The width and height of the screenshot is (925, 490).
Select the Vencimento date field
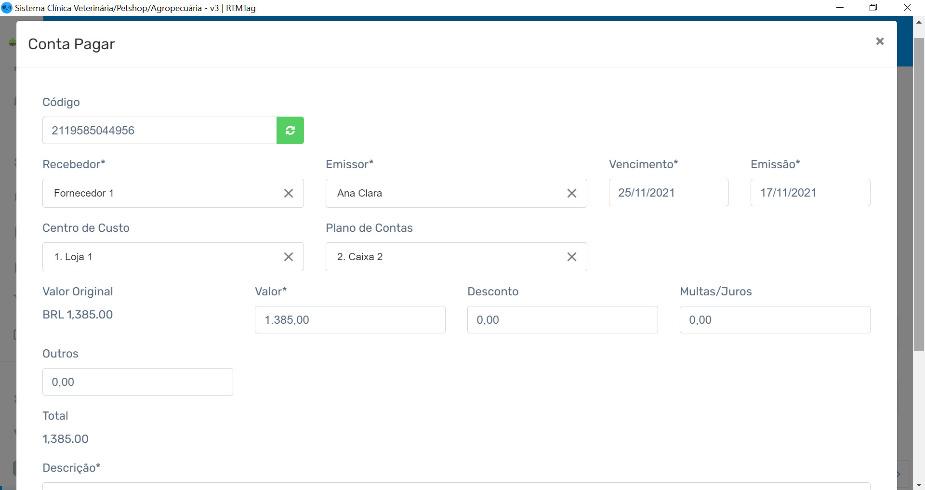[x=668, y=193]
